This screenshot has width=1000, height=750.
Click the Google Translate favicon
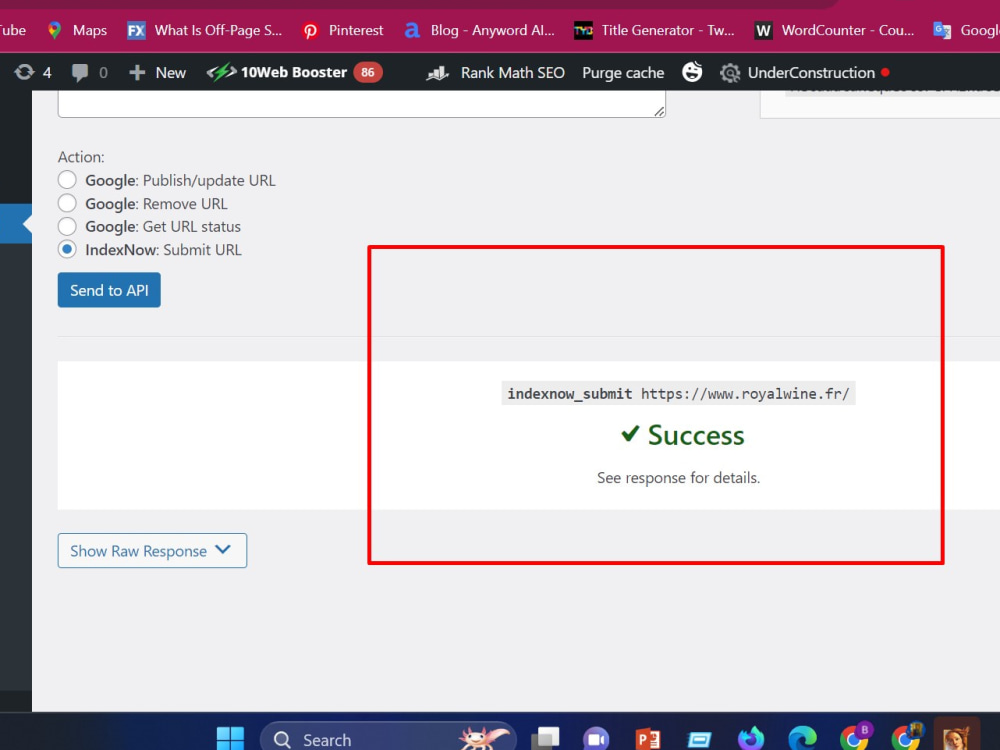coord(942,30)
